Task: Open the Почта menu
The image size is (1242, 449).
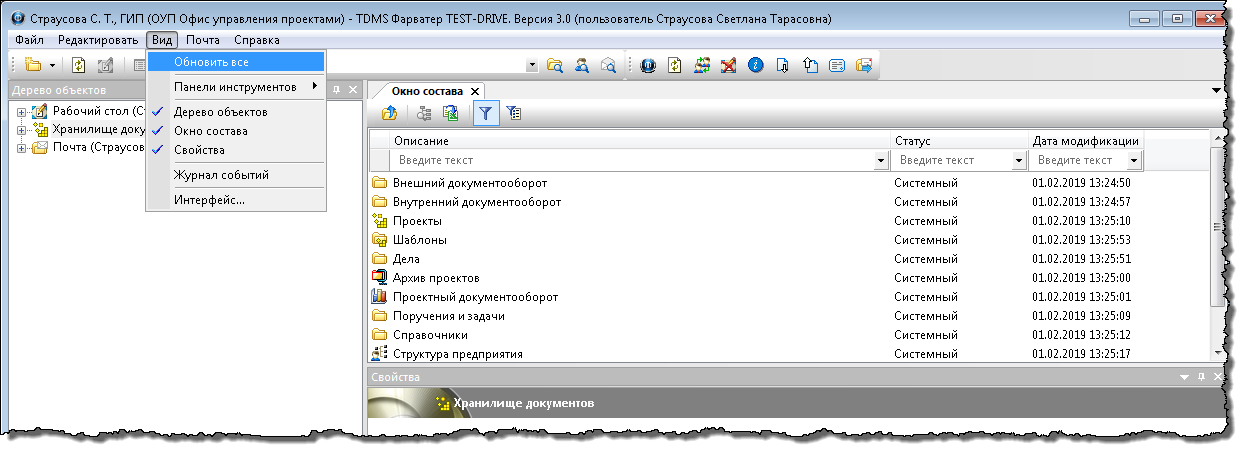Action: (x=203, y=40)
